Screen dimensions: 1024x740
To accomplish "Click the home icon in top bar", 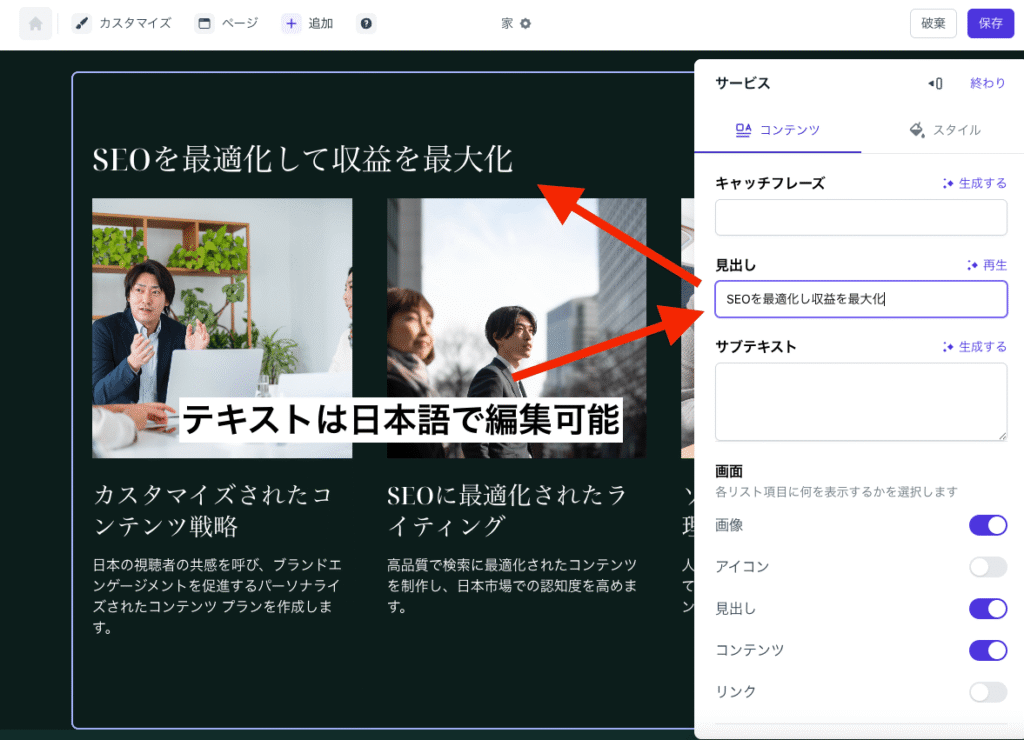I will (x=35, y=24).
